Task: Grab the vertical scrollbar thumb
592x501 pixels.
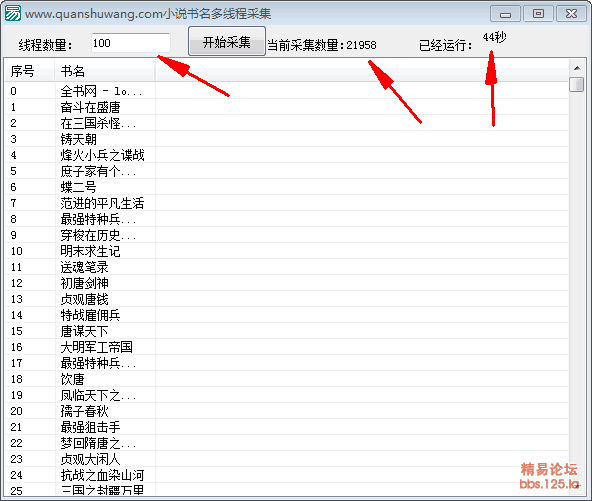Action: click(577, 84)
